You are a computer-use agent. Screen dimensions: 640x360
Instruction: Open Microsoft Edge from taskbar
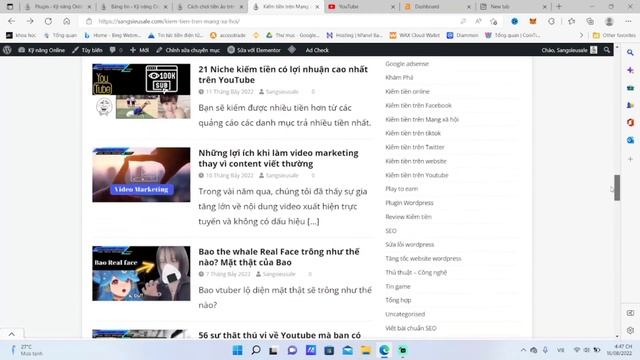(384, 350)
